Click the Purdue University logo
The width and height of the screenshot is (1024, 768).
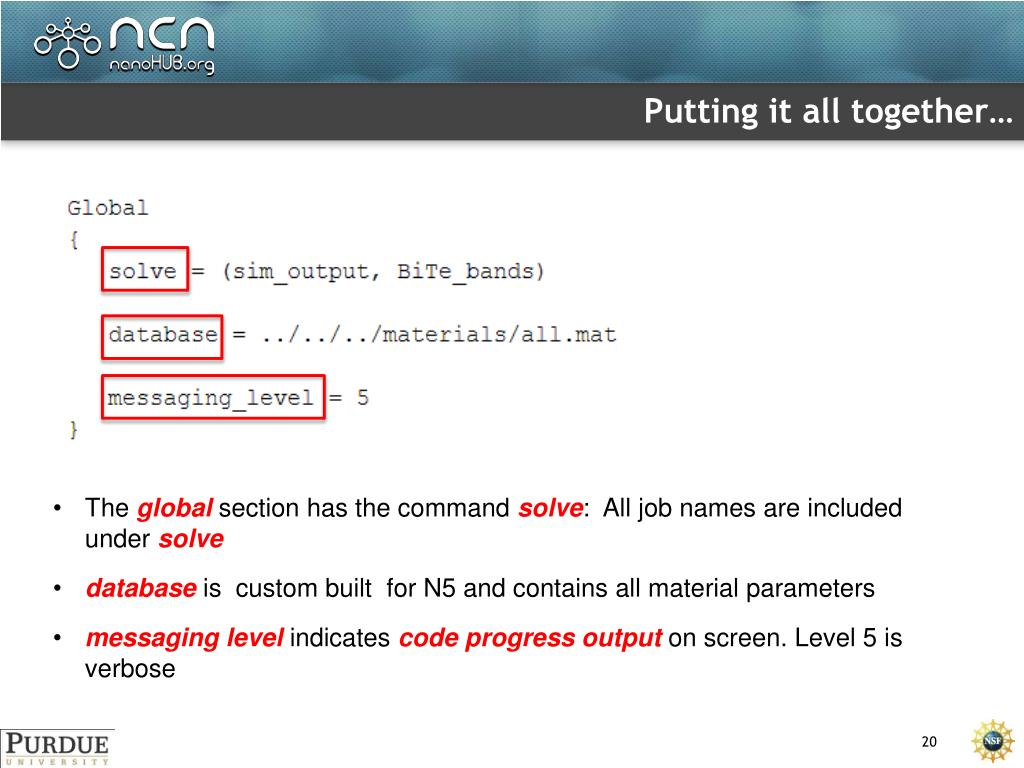(57, 748)
